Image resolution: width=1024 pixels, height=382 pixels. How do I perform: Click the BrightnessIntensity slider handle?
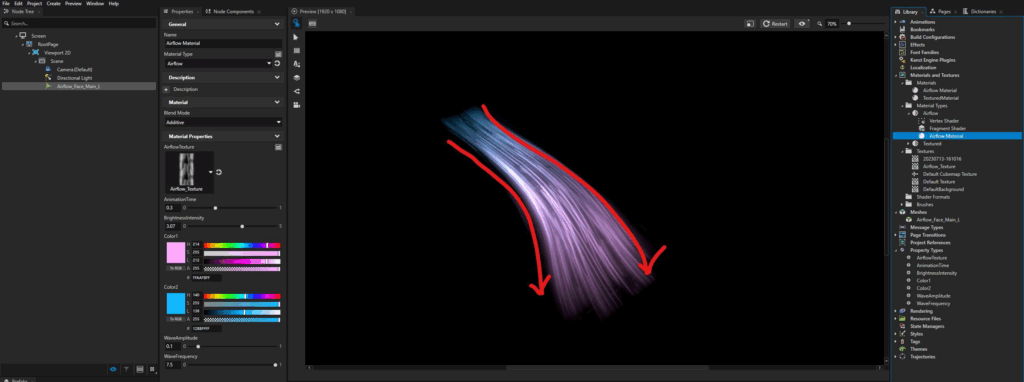[242, 226]
